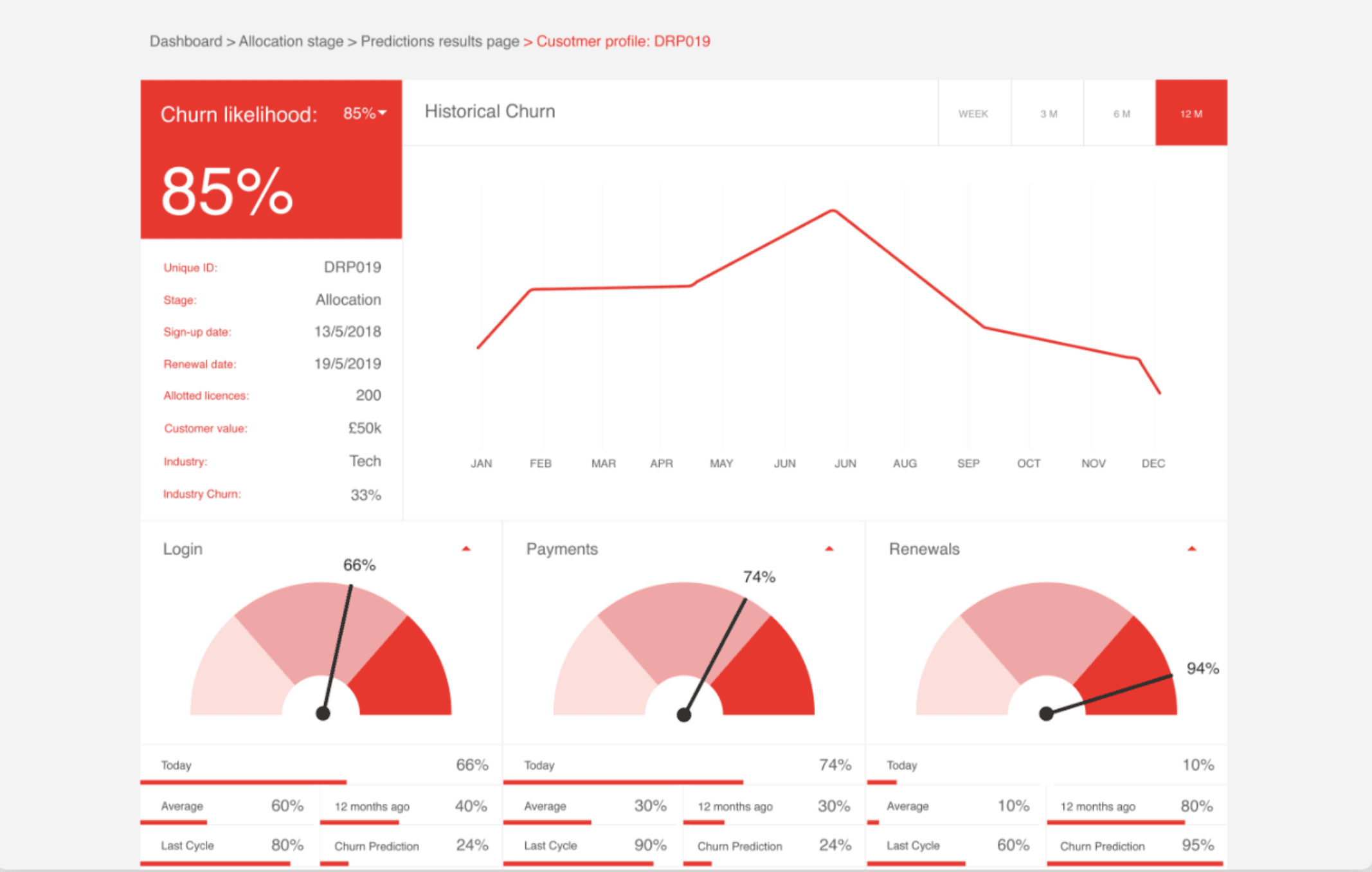Select the highlighted 12 M time range
This screenshot has height=872, width=1372.
1191,113
